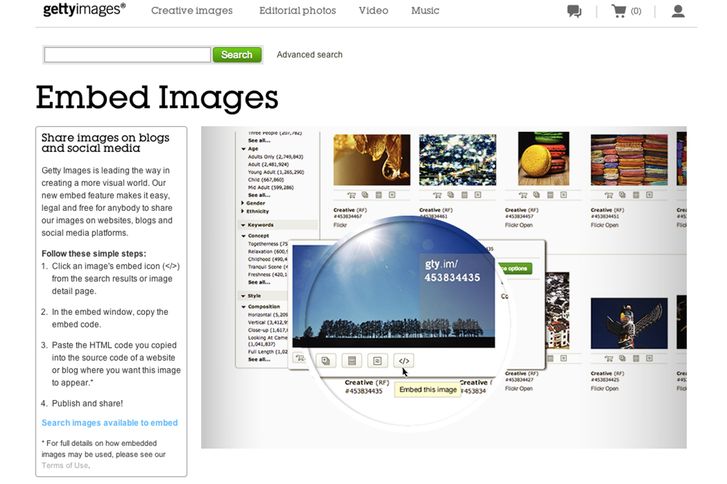This screenshot has width=727, height=484.
Task: Click the similar images icon beside embed icon
Action: [x=377, y=361]
